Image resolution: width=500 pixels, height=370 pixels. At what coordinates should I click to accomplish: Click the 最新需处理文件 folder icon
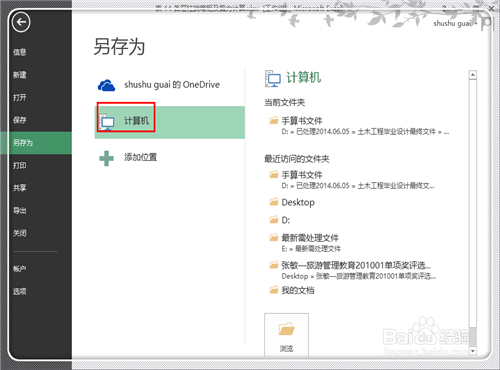pos(274,237)
